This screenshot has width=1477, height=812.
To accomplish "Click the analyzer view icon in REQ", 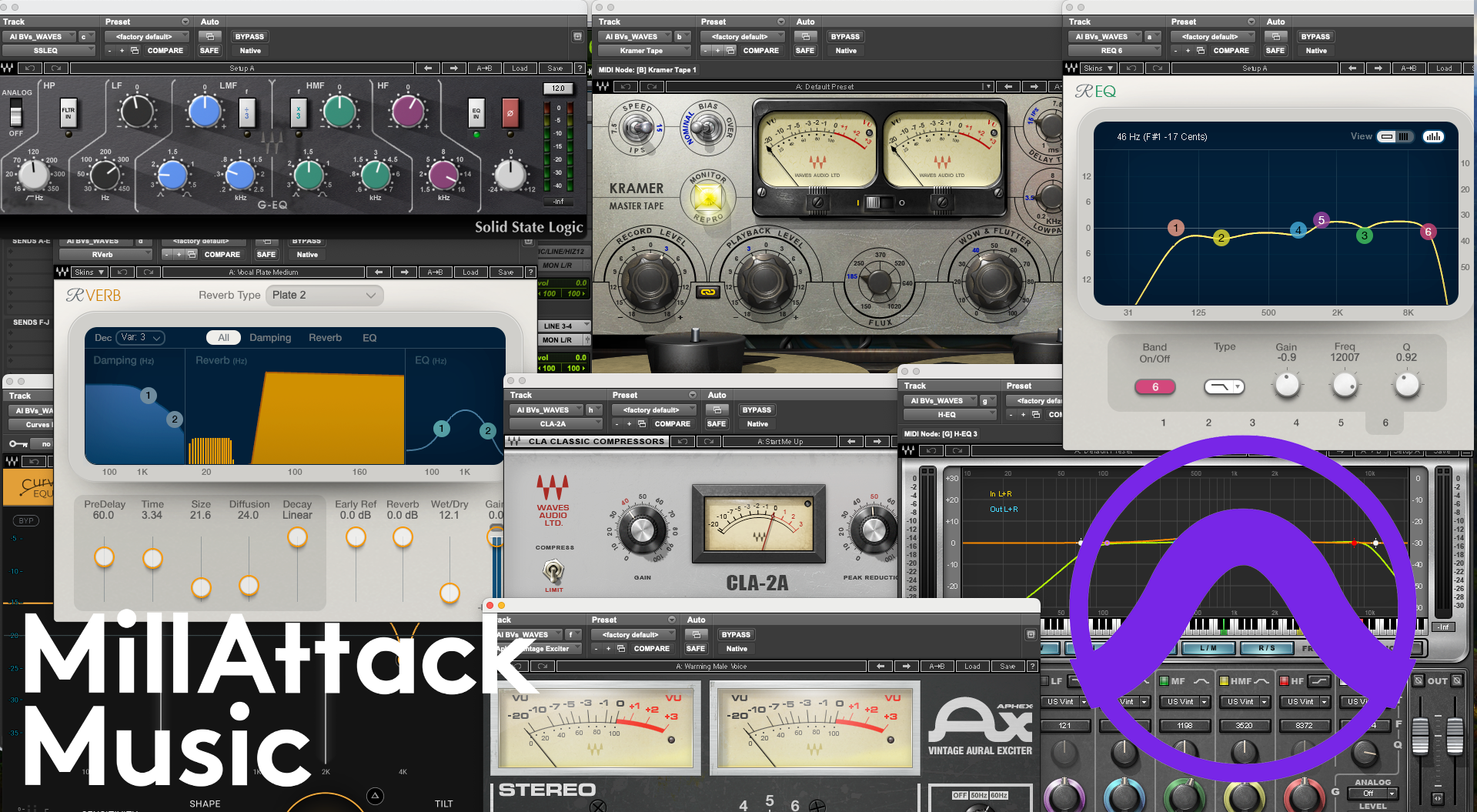I will pyautogui.click(x=1433, y=136).
